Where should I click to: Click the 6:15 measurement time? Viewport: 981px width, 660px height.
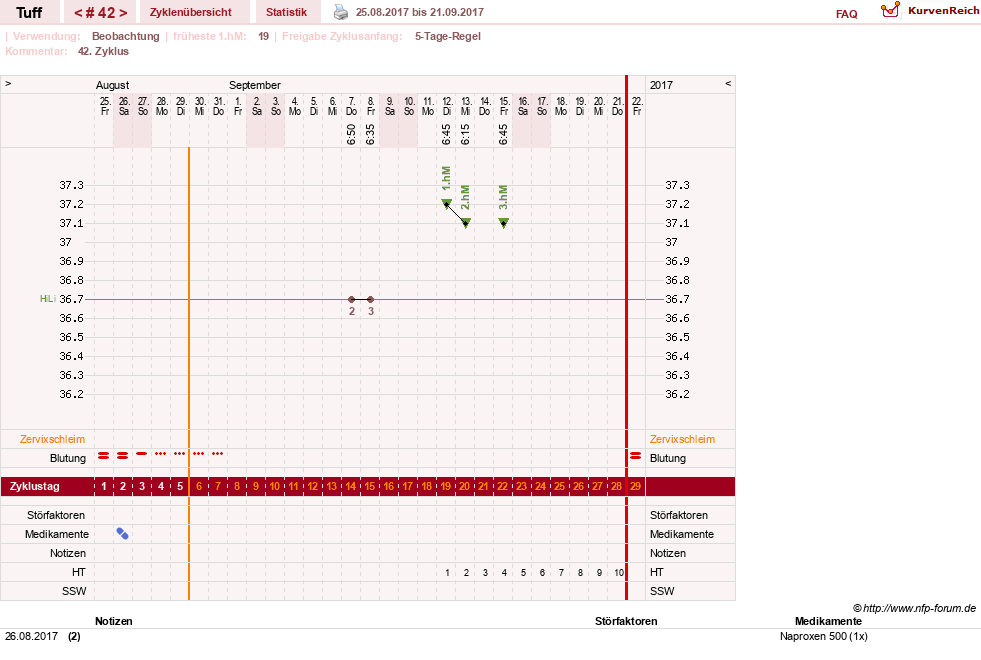(x=465, y=135)
